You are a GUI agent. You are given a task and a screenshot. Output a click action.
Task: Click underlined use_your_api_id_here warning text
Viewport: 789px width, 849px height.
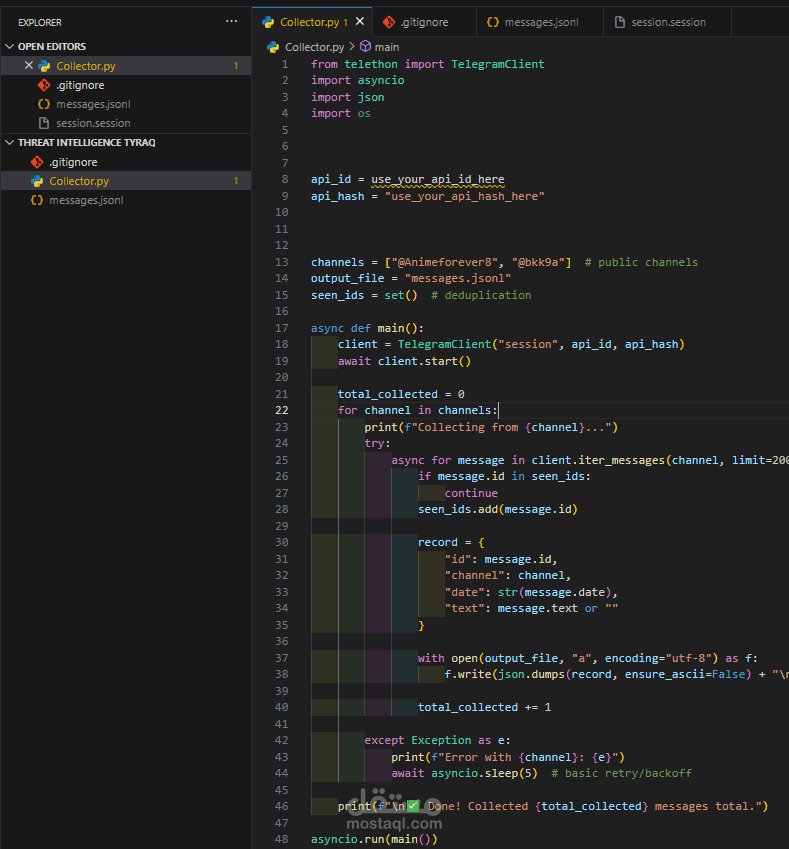pos(438,179)
